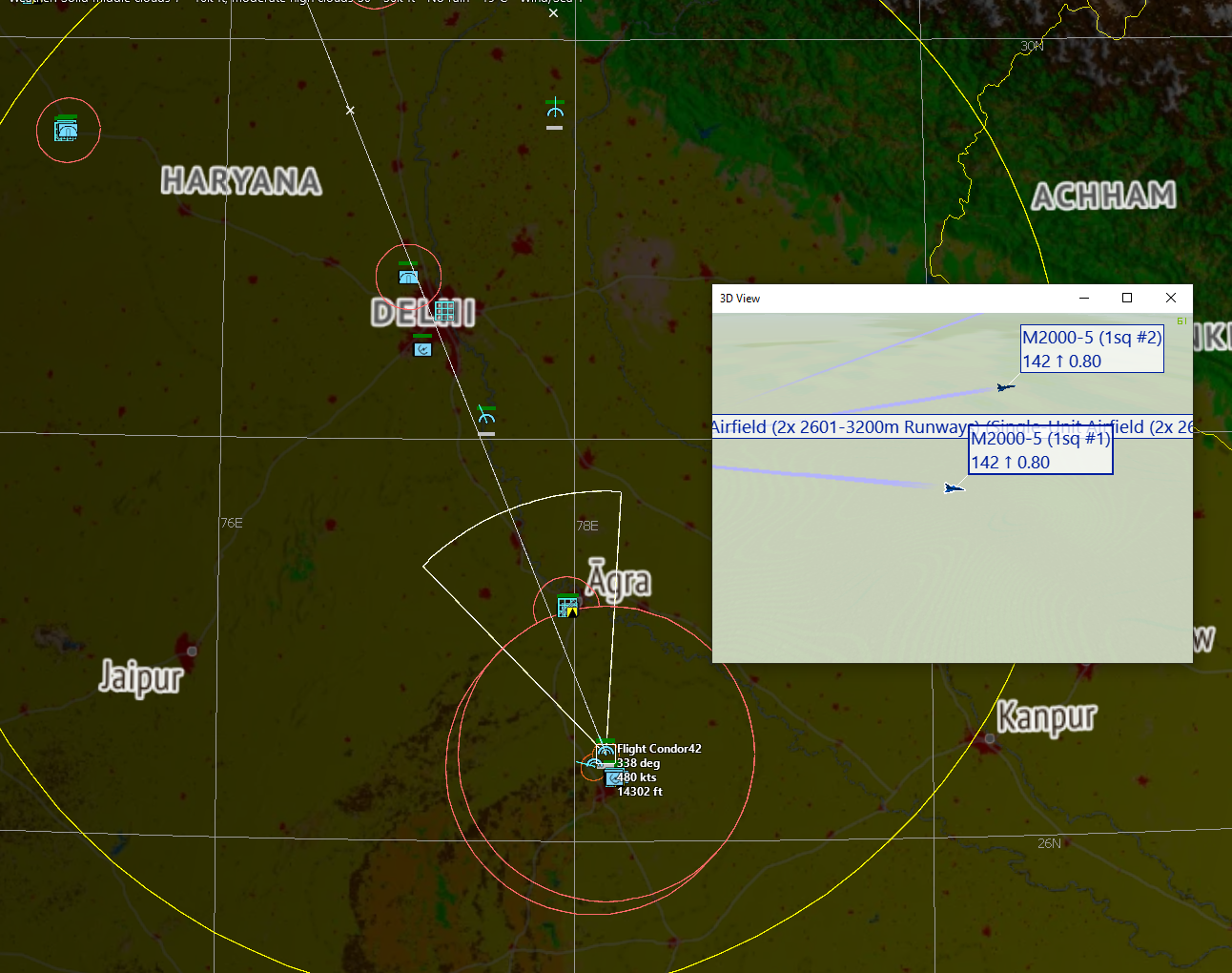Click the Flight Condor42 name label
Viewport: 1232px width, 973px height.
pyautogui.click(x=659, y=749)
